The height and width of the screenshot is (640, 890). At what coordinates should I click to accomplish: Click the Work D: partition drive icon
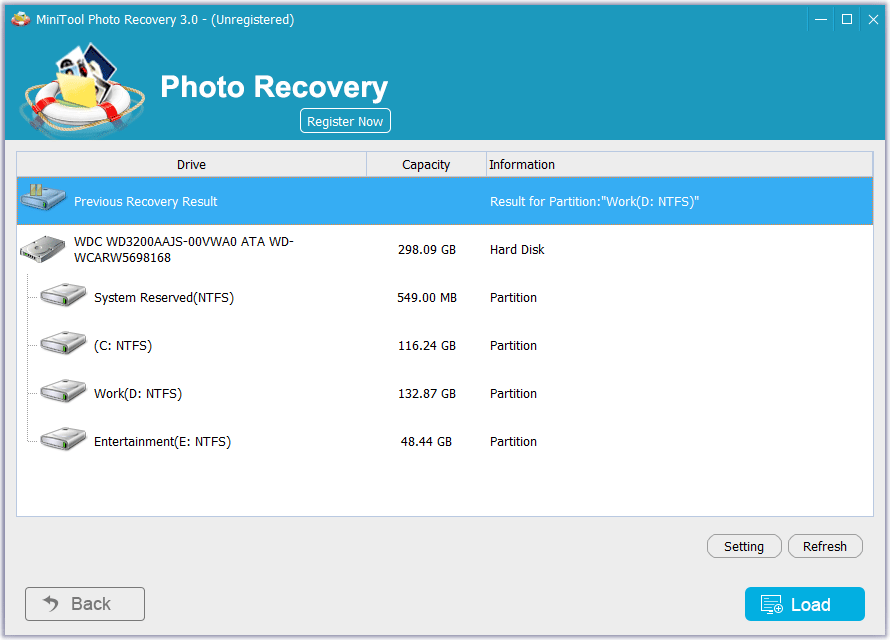pos(63,391)
